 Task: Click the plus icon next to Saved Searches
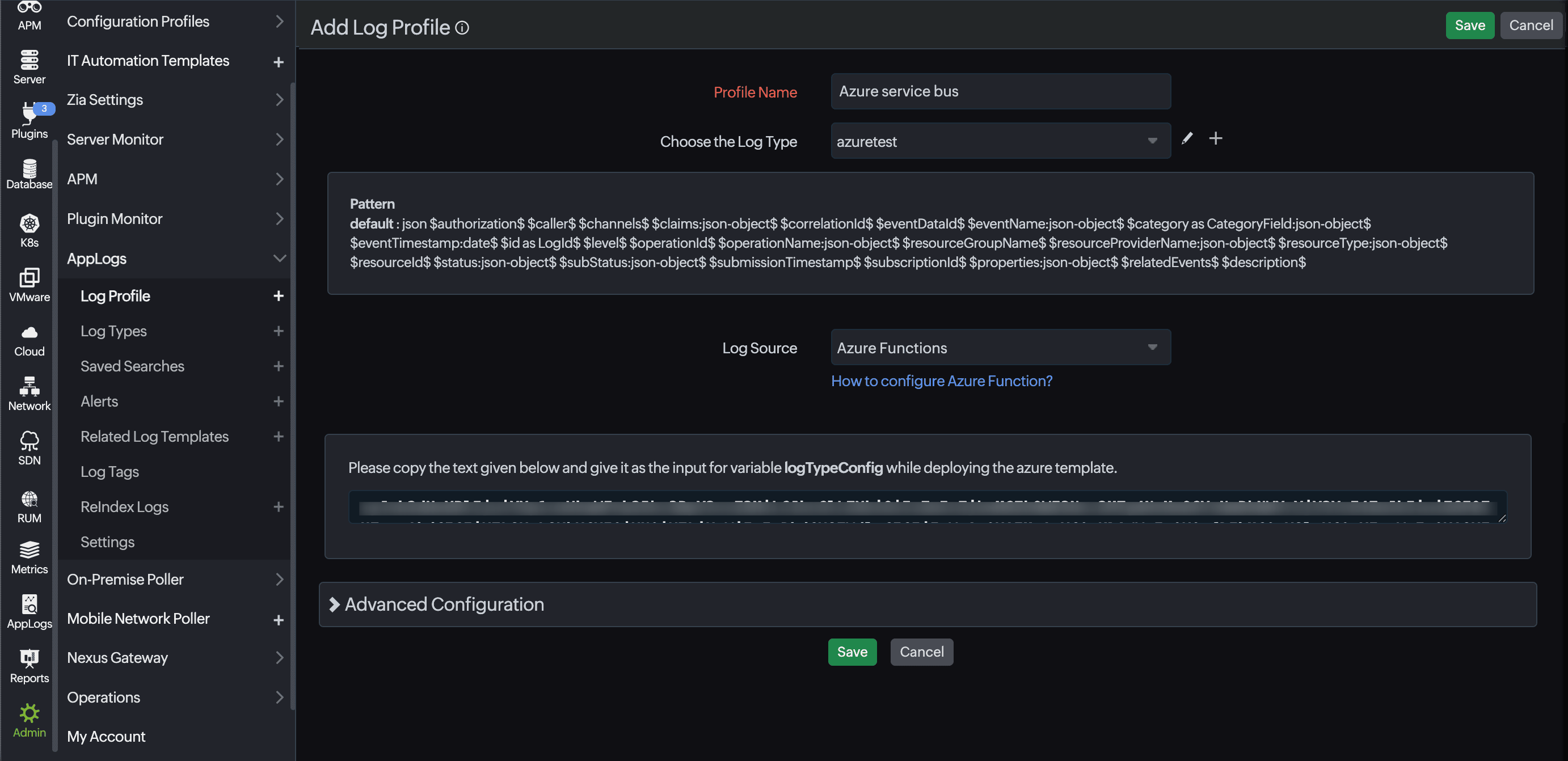278,366
